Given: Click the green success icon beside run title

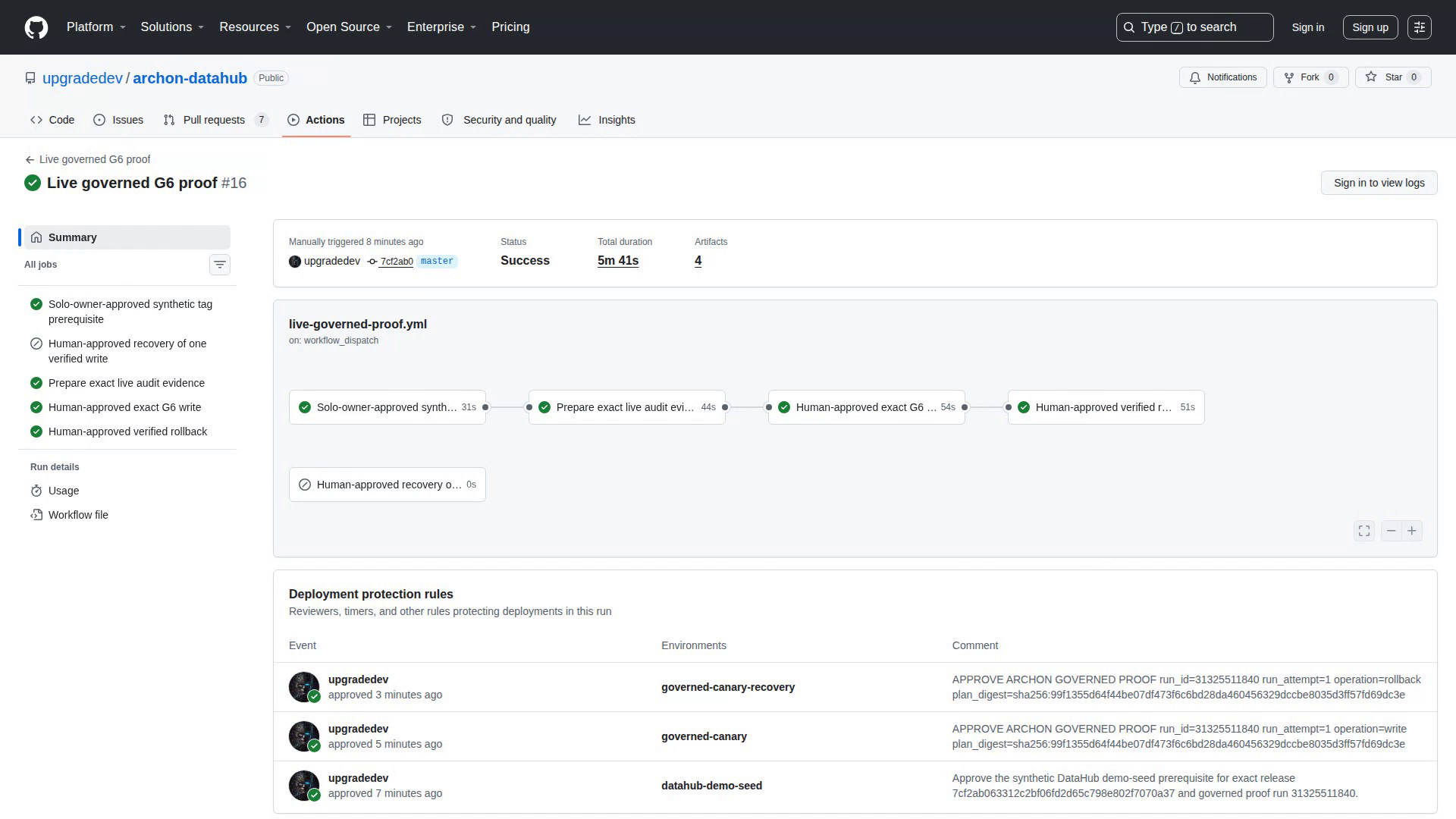Looking at the screenshot, I should pos(33,183).
